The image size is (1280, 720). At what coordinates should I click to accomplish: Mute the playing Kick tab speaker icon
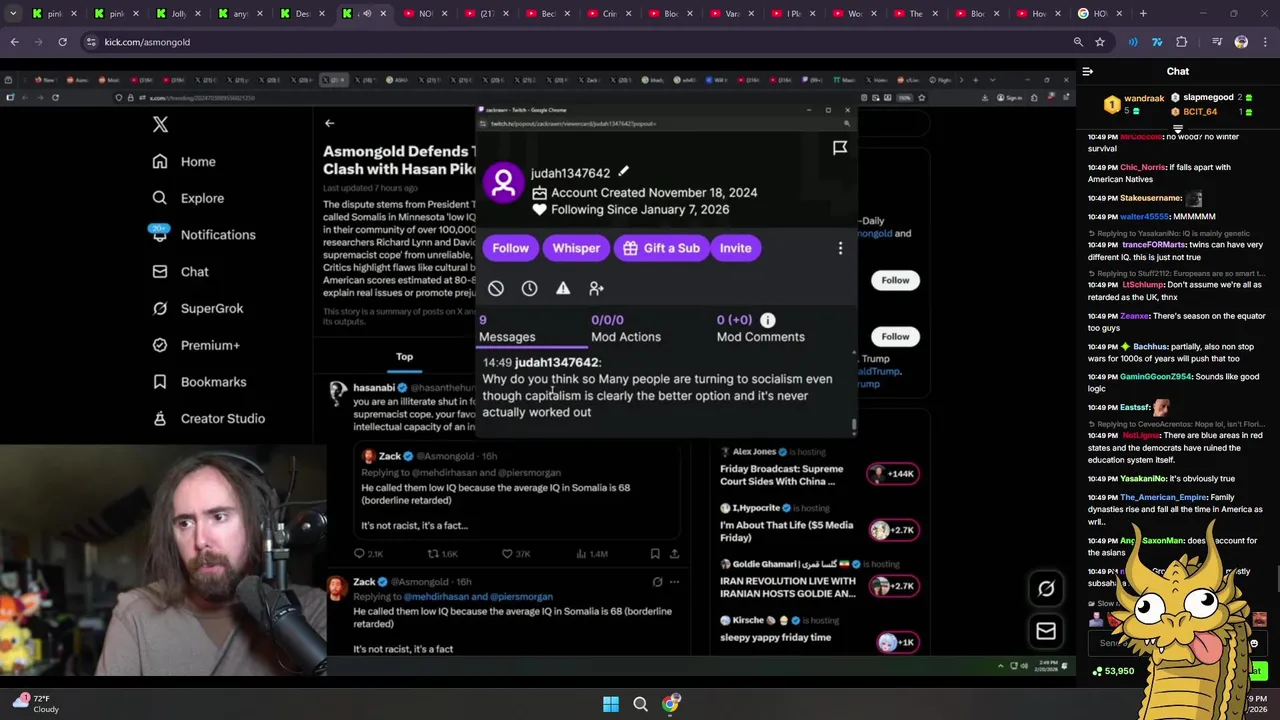(367, 14)
